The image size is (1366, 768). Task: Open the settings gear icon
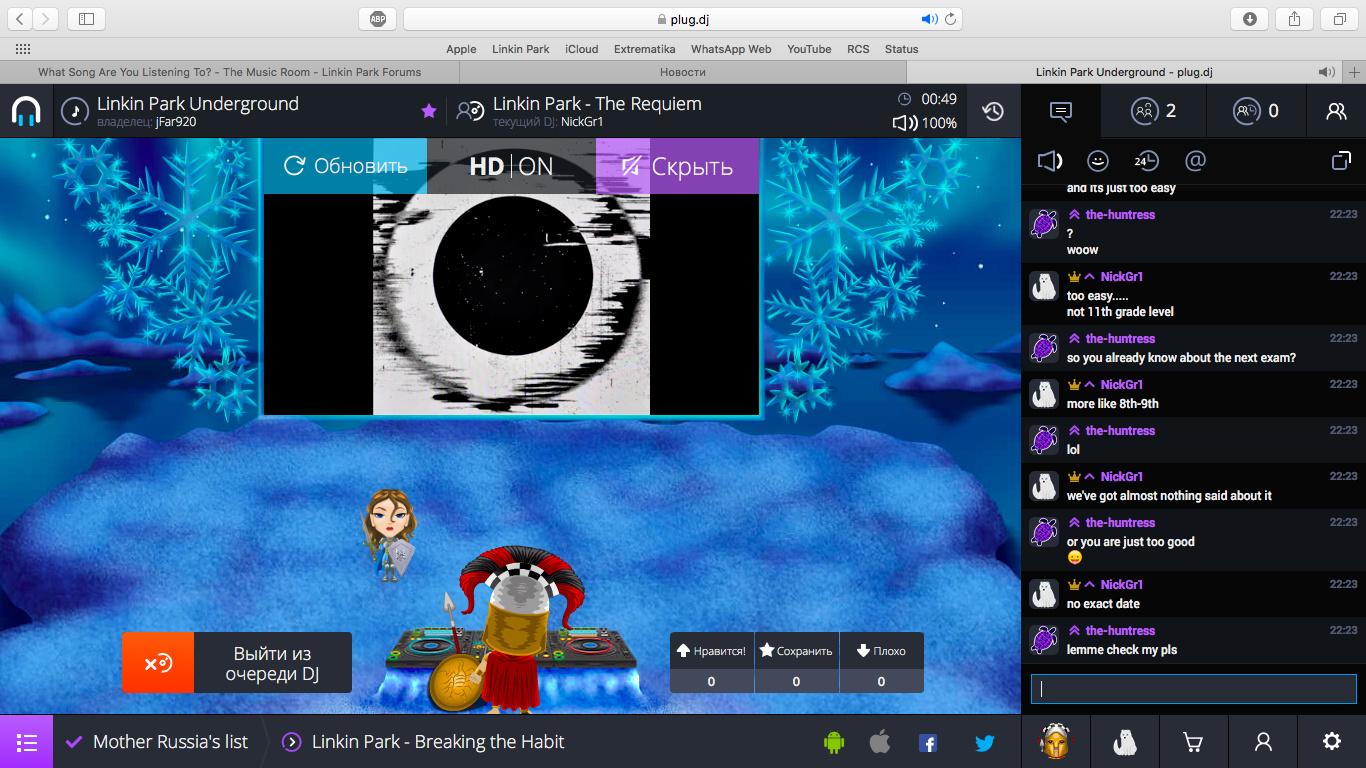click(1331, 742)
